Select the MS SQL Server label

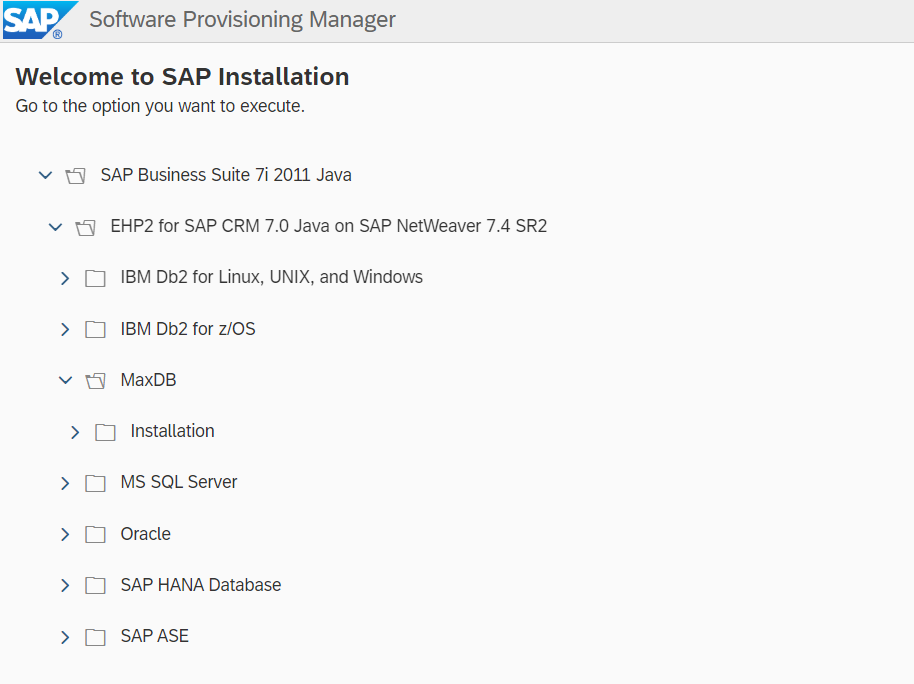coord(179,482)
